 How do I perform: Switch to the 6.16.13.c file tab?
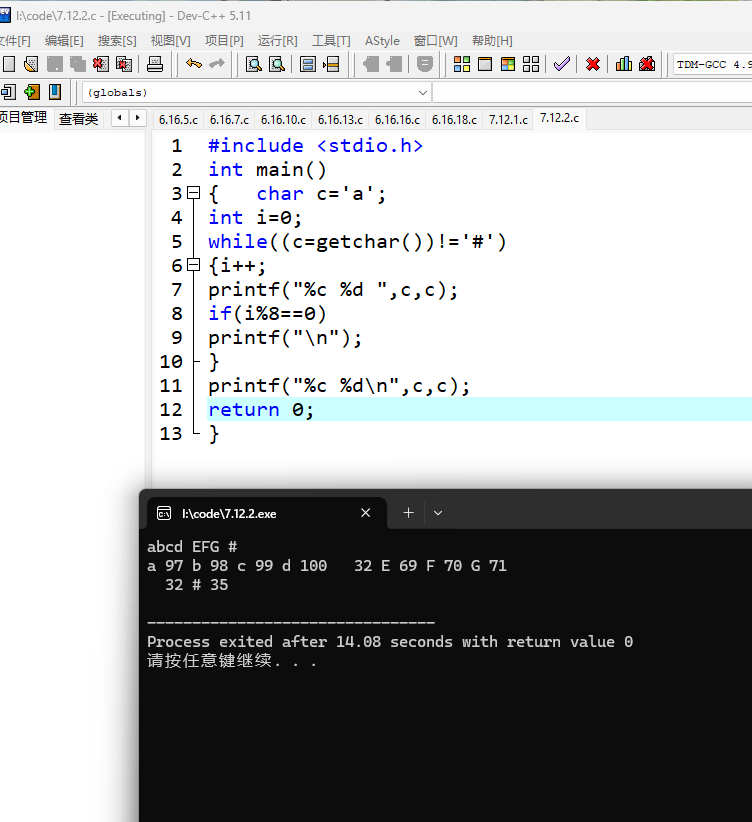[340, 120]
